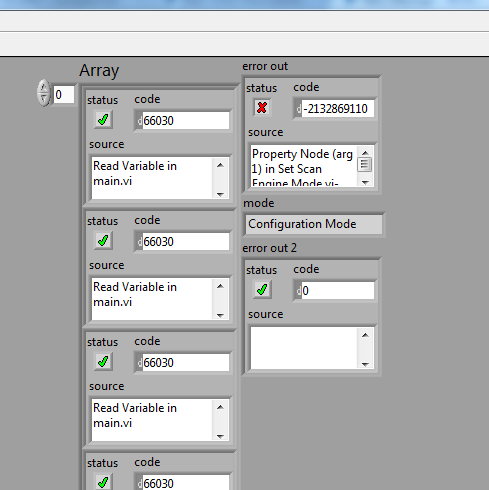Click scroll-up arrow of error out 2 source
The width and height of the screenshot is (489, 490).
365,335
